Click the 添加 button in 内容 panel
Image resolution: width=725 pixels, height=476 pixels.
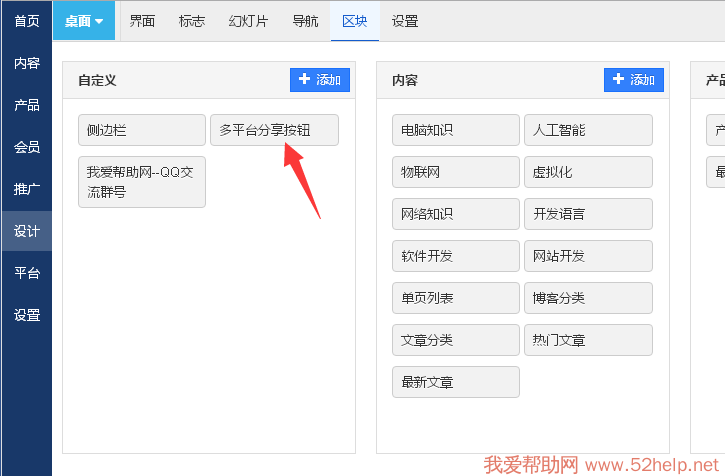[x=633, y=80]
